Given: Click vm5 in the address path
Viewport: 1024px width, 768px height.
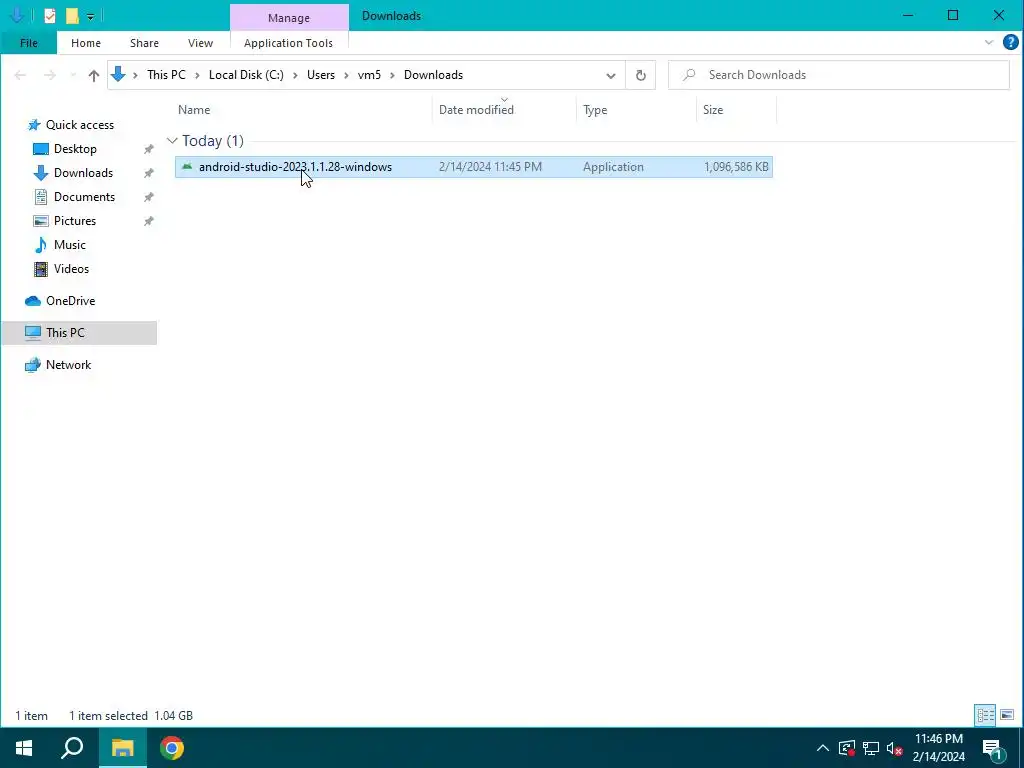Looking at the screenshot, I should (369, 74).
